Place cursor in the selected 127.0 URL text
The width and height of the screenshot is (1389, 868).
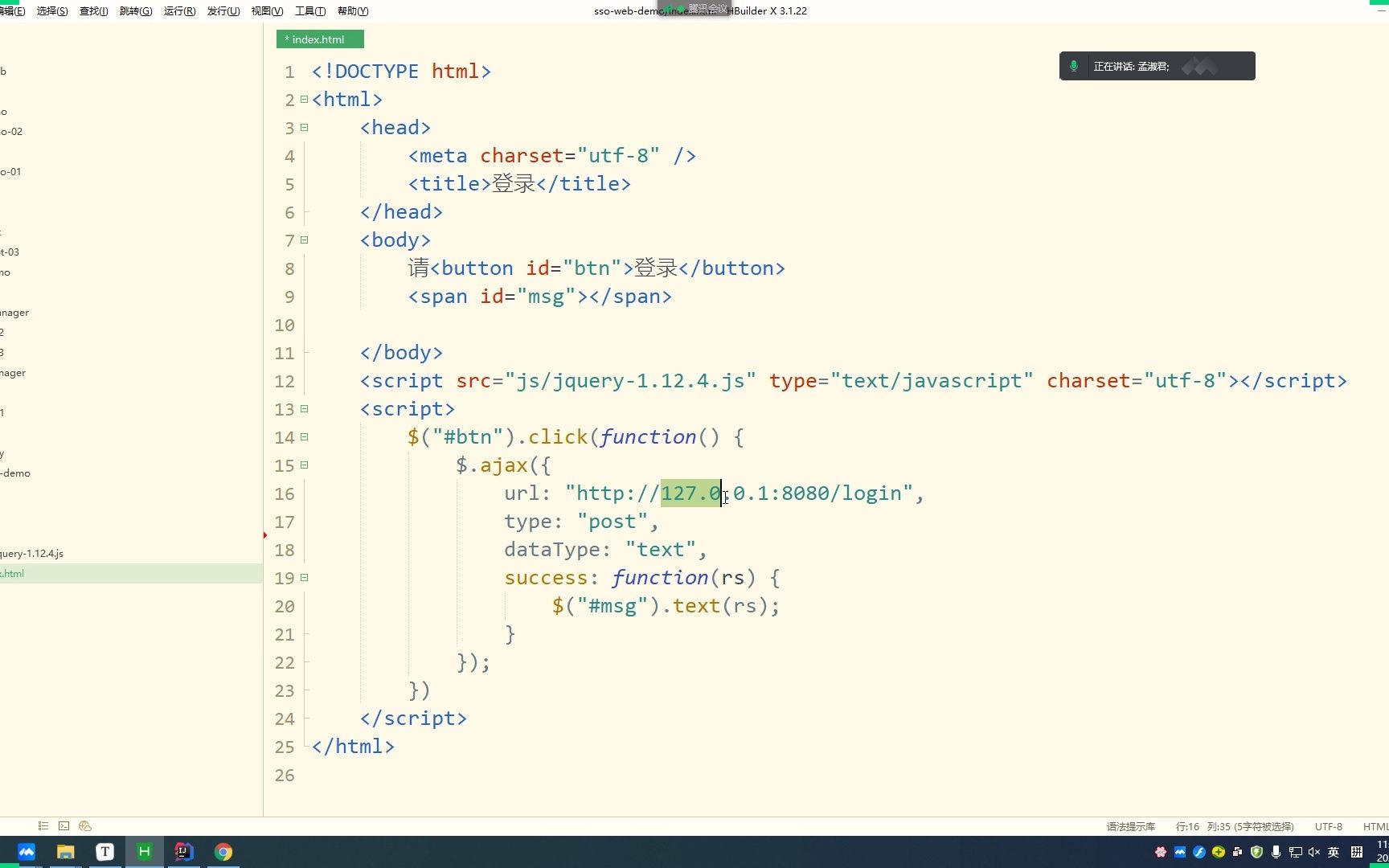(690, 493)
